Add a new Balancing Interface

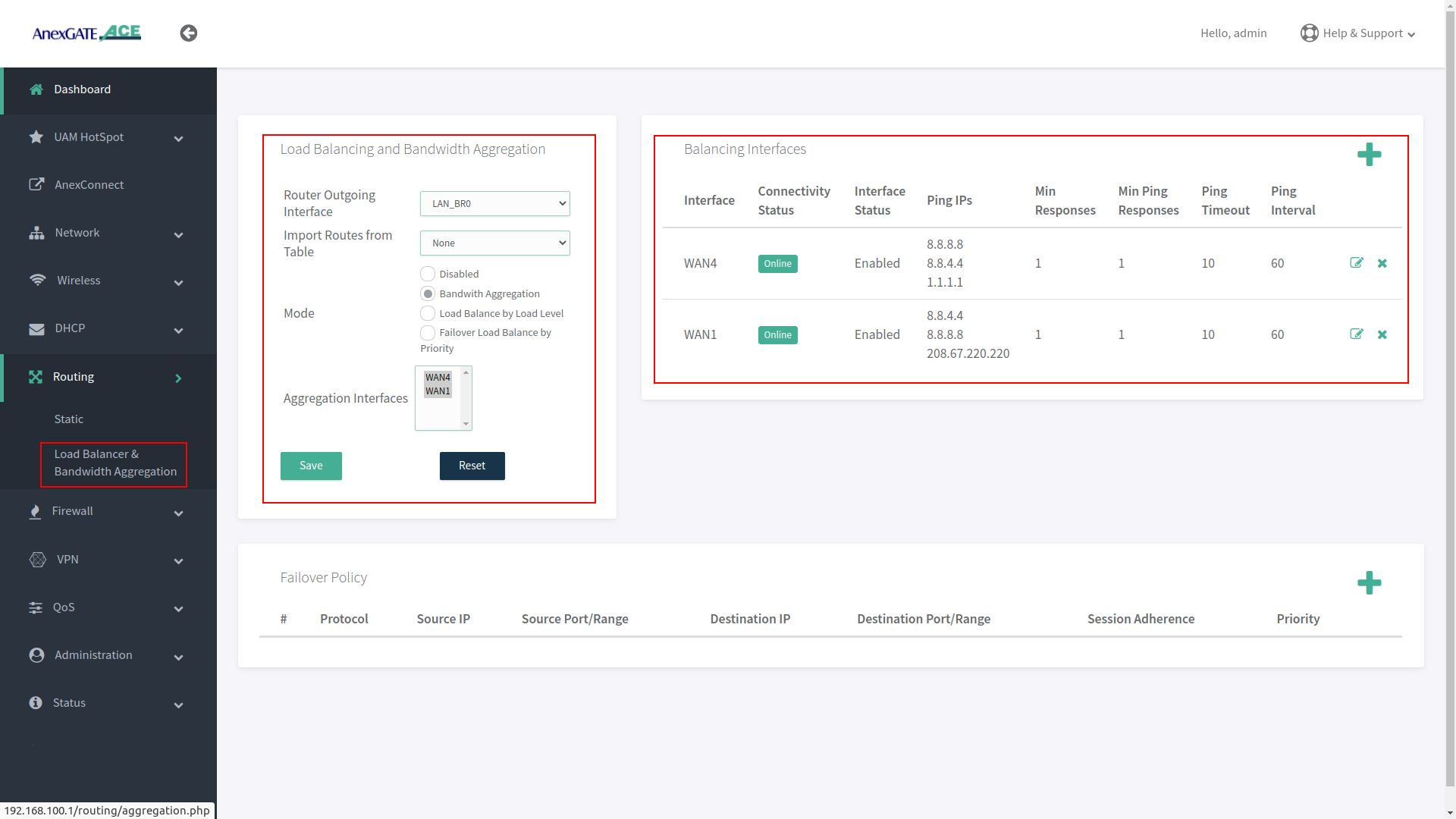pyautogui.click(x=1370, y=155)
